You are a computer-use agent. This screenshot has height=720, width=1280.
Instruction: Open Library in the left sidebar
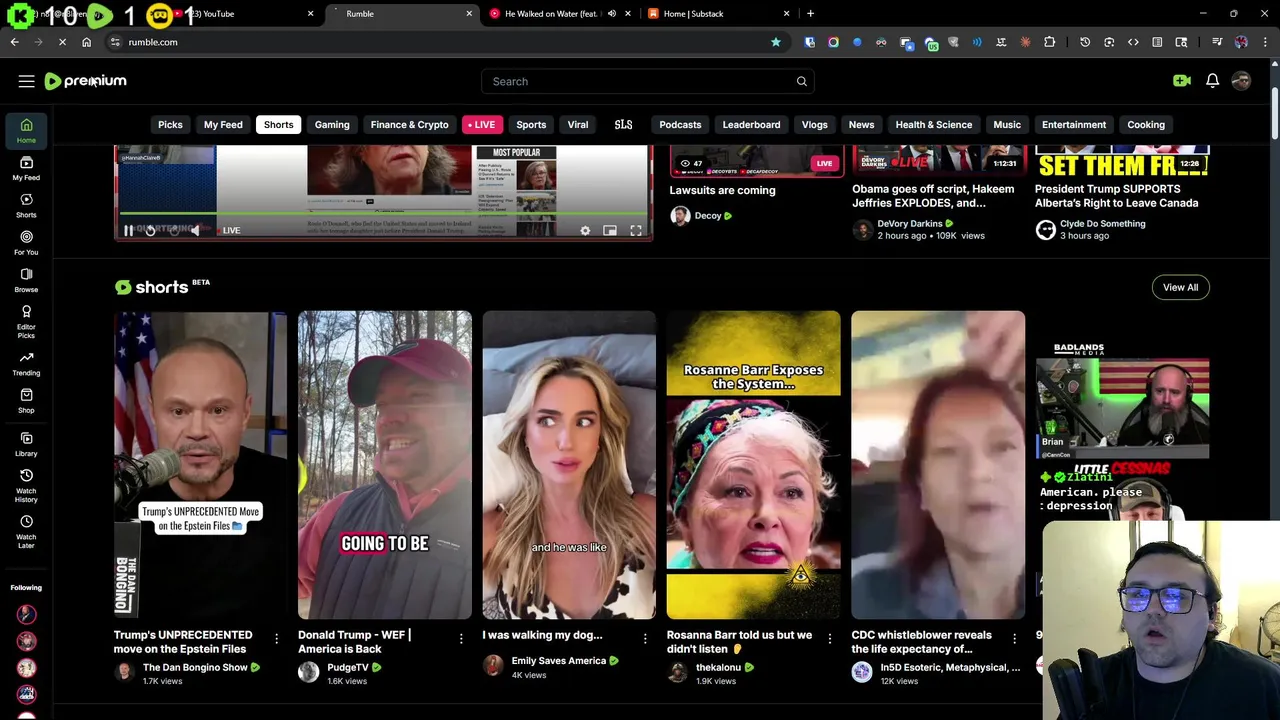pyautogui.click(x=26, y=444)
